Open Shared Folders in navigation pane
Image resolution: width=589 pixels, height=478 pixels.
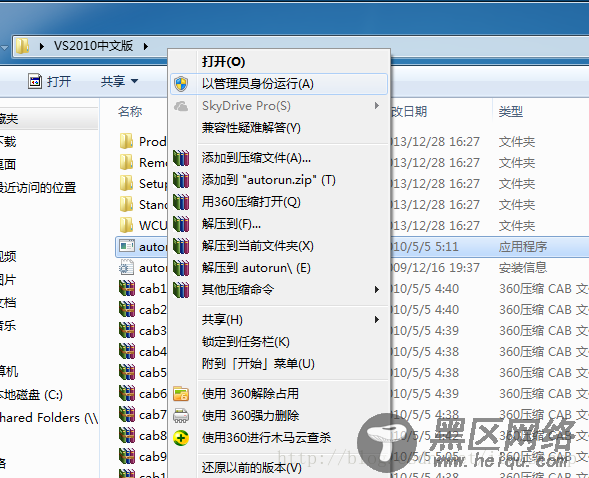[x=49, y=418]
